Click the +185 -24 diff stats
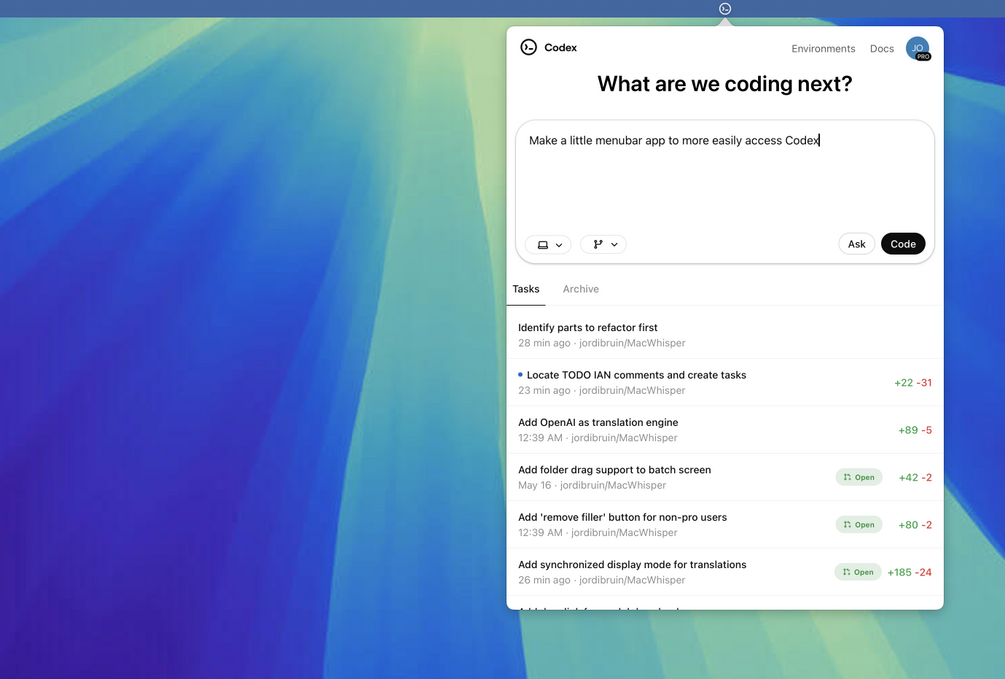1005x679 pixels. [x=909, y=573]
